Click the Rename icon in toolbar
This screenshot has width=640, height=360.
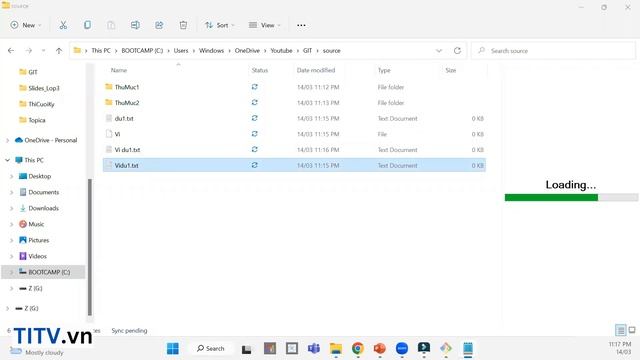tap(135, 25)
